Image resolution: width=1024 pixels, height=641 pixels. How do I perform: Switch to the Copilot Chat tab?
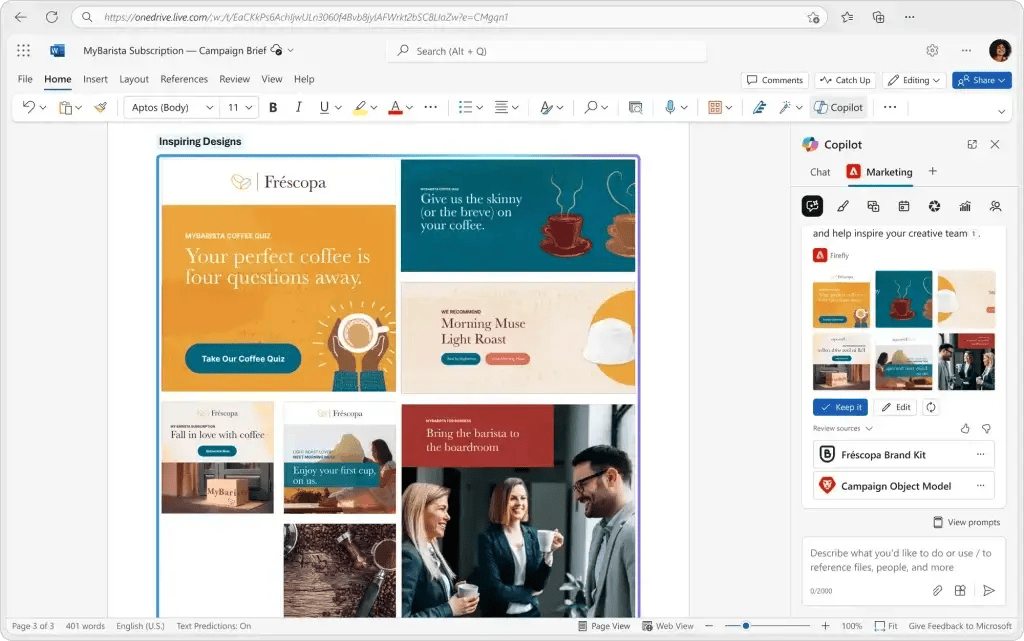820,172
